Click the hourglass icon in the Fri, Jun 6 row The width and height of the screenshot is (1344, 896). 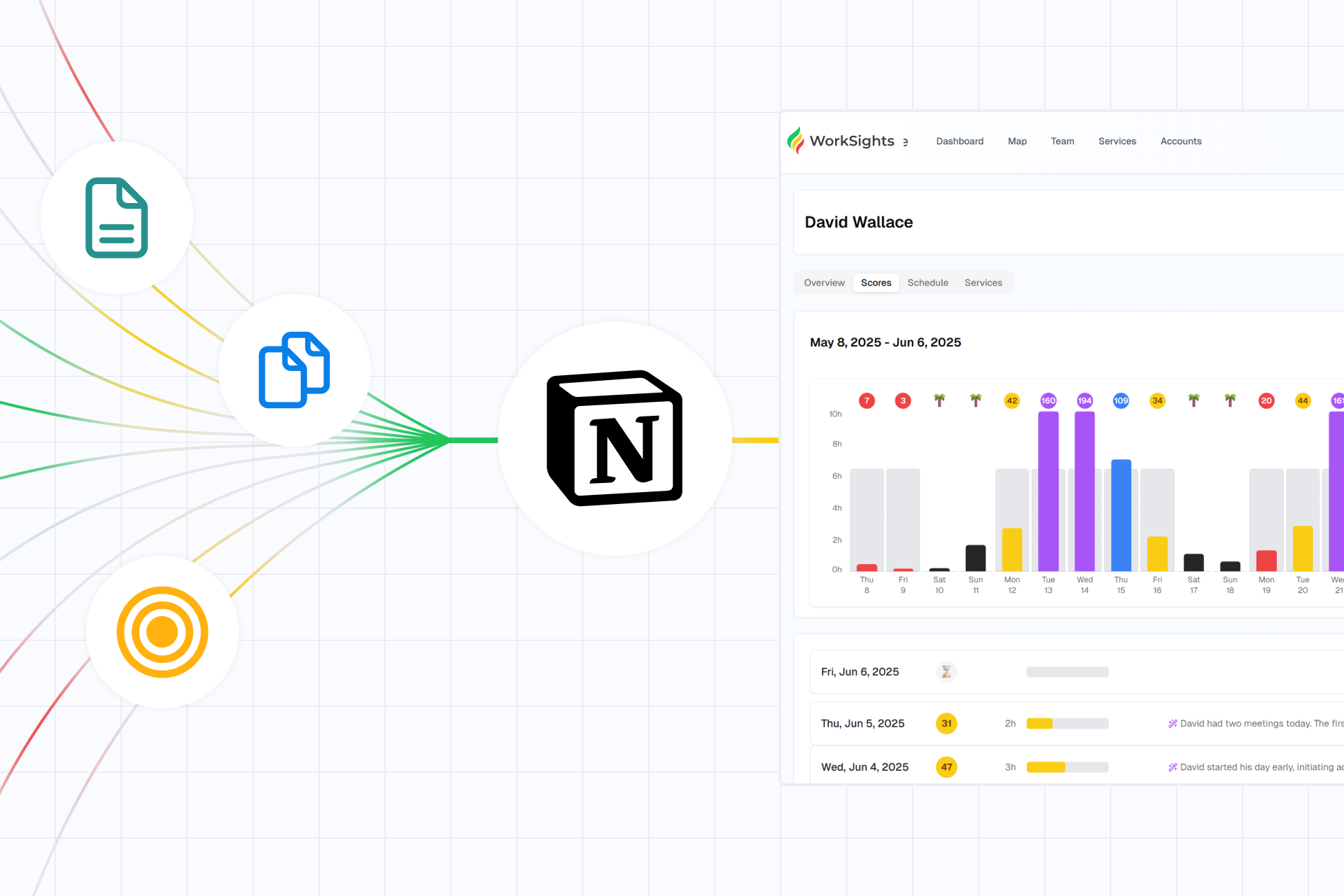946,672
